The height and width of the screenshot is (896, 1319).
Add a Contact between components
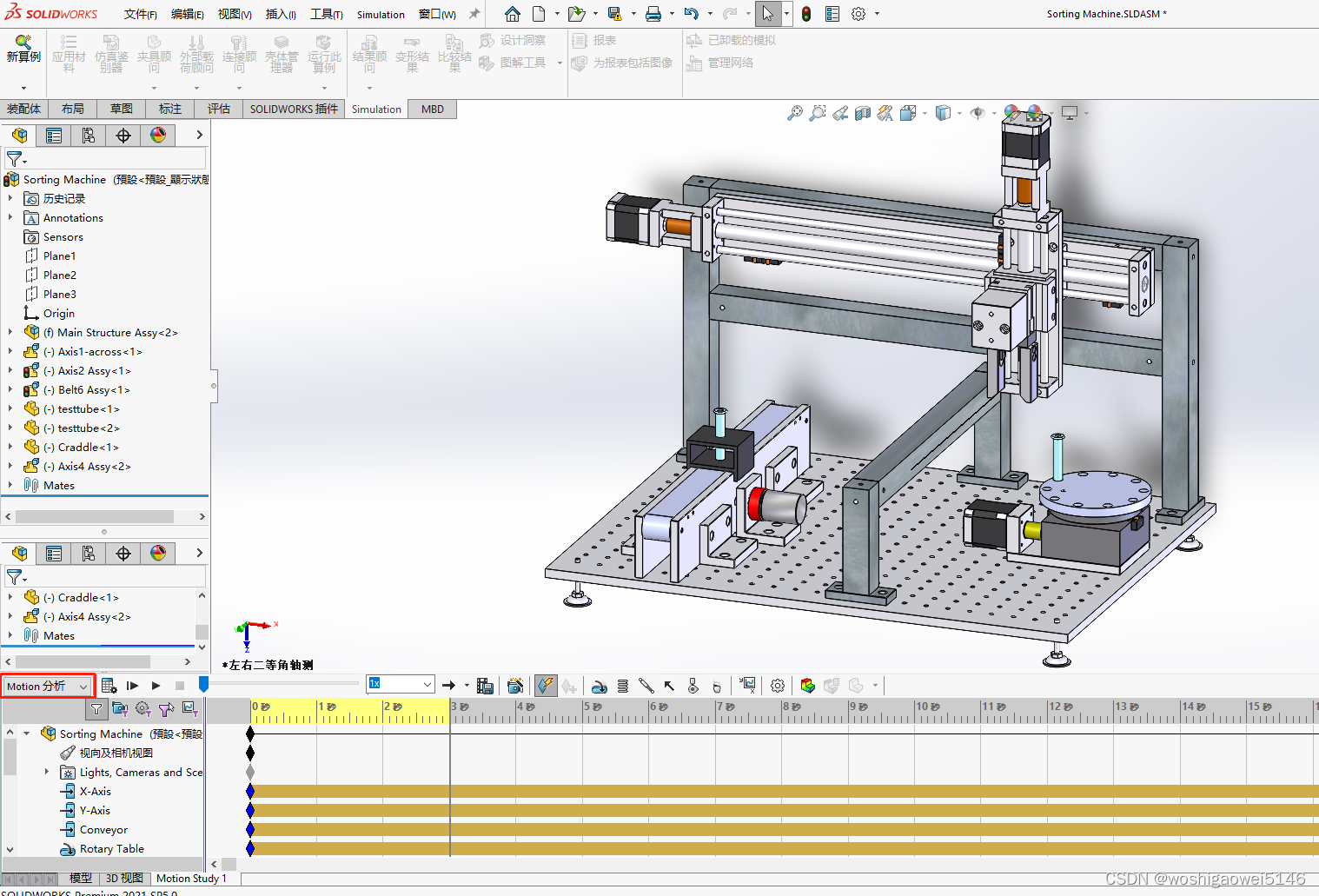click(693, 686)
